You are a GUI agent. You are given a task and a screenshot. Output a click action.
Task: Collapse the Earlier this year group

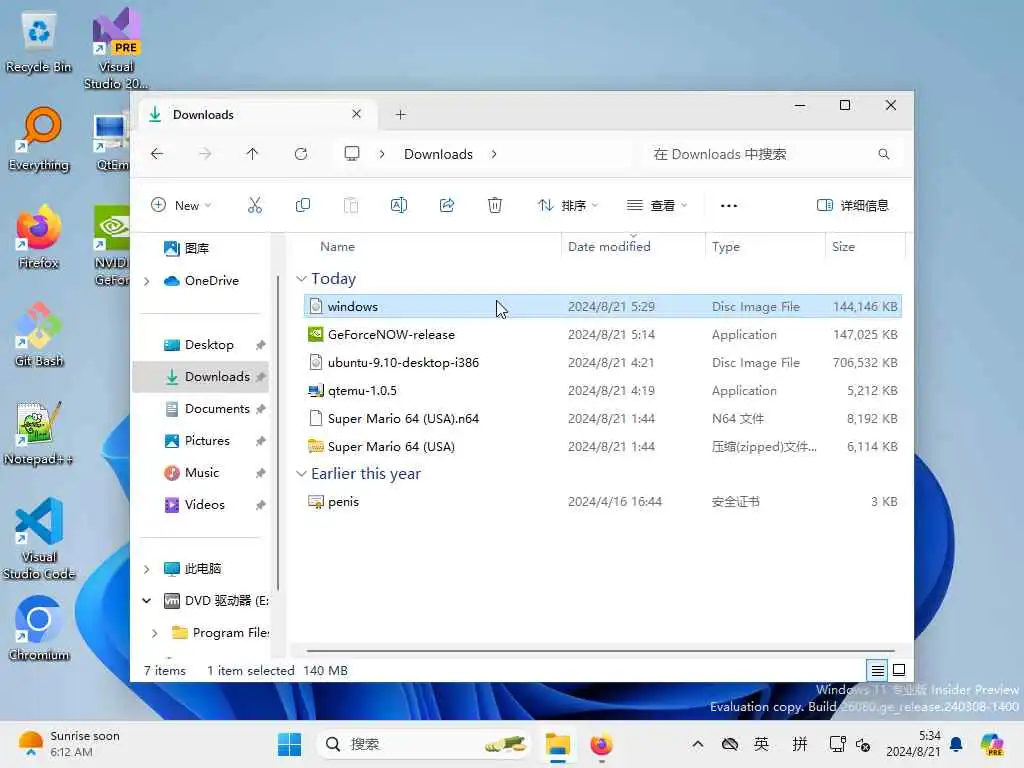tap(301, 473)
